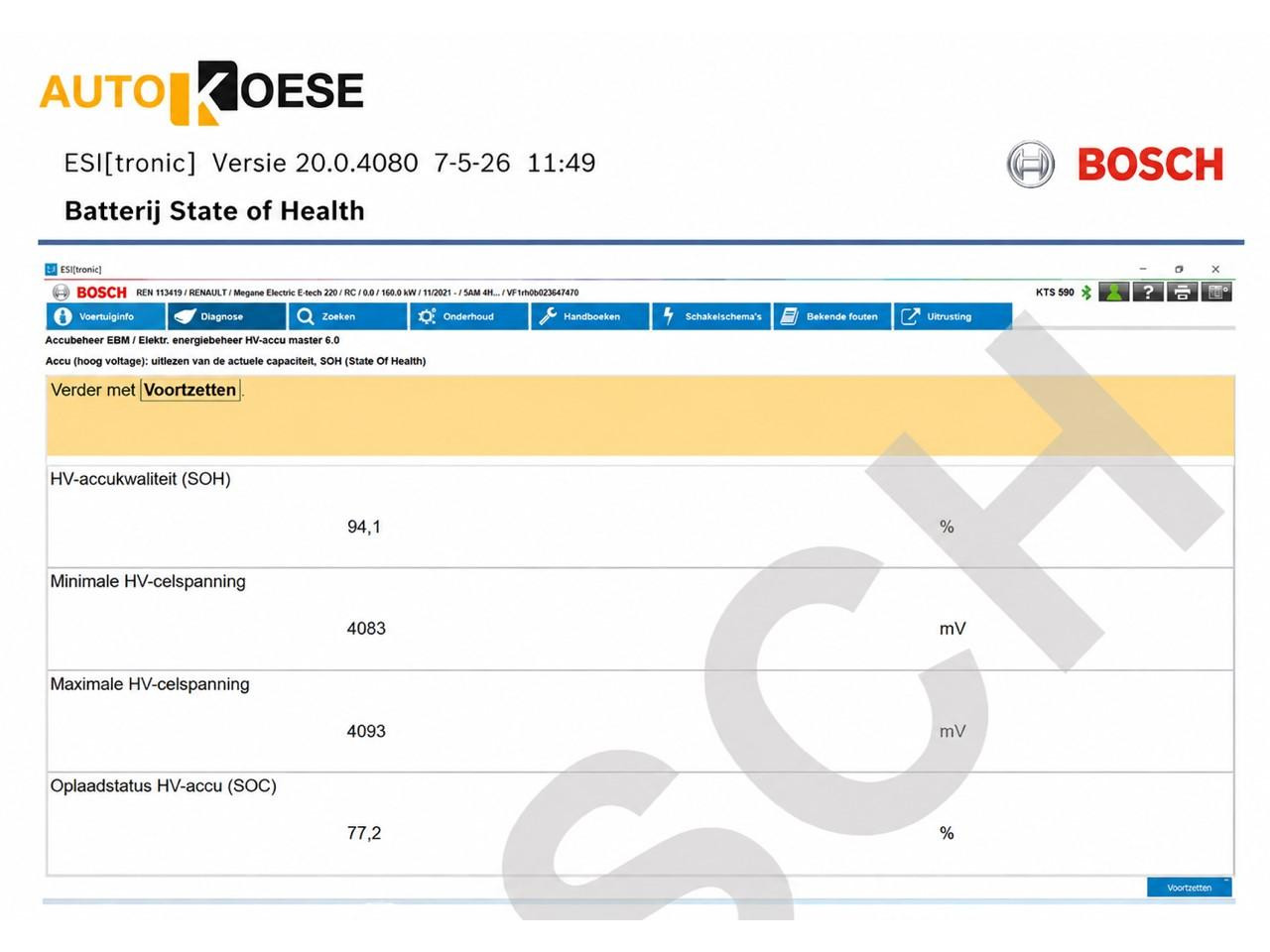1270x952 pixels.
Task: Click the Auto Koese logo
Action: [201, 92]
